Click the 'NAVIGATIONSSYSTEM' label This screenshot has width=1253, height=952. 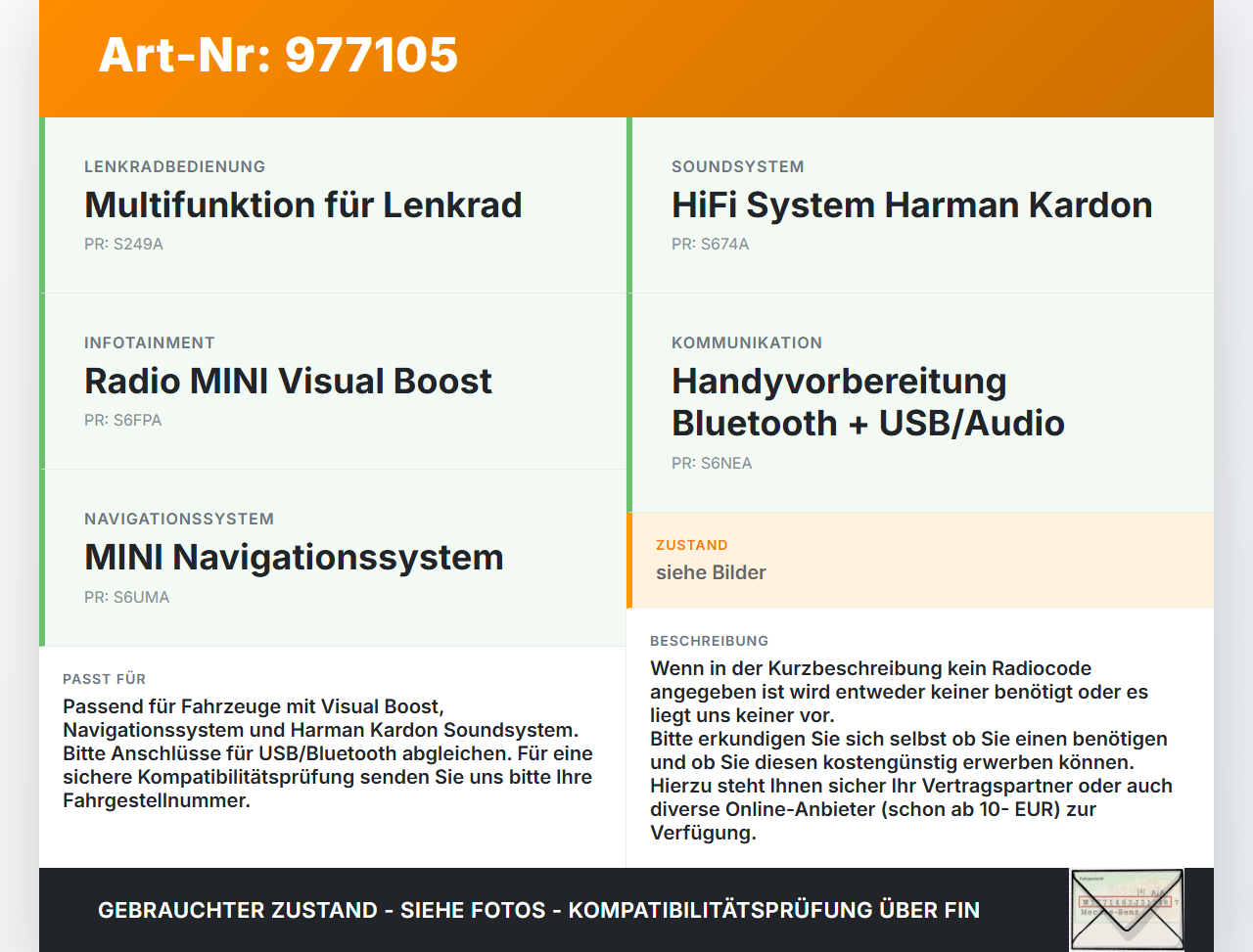[x=179, y=520]
